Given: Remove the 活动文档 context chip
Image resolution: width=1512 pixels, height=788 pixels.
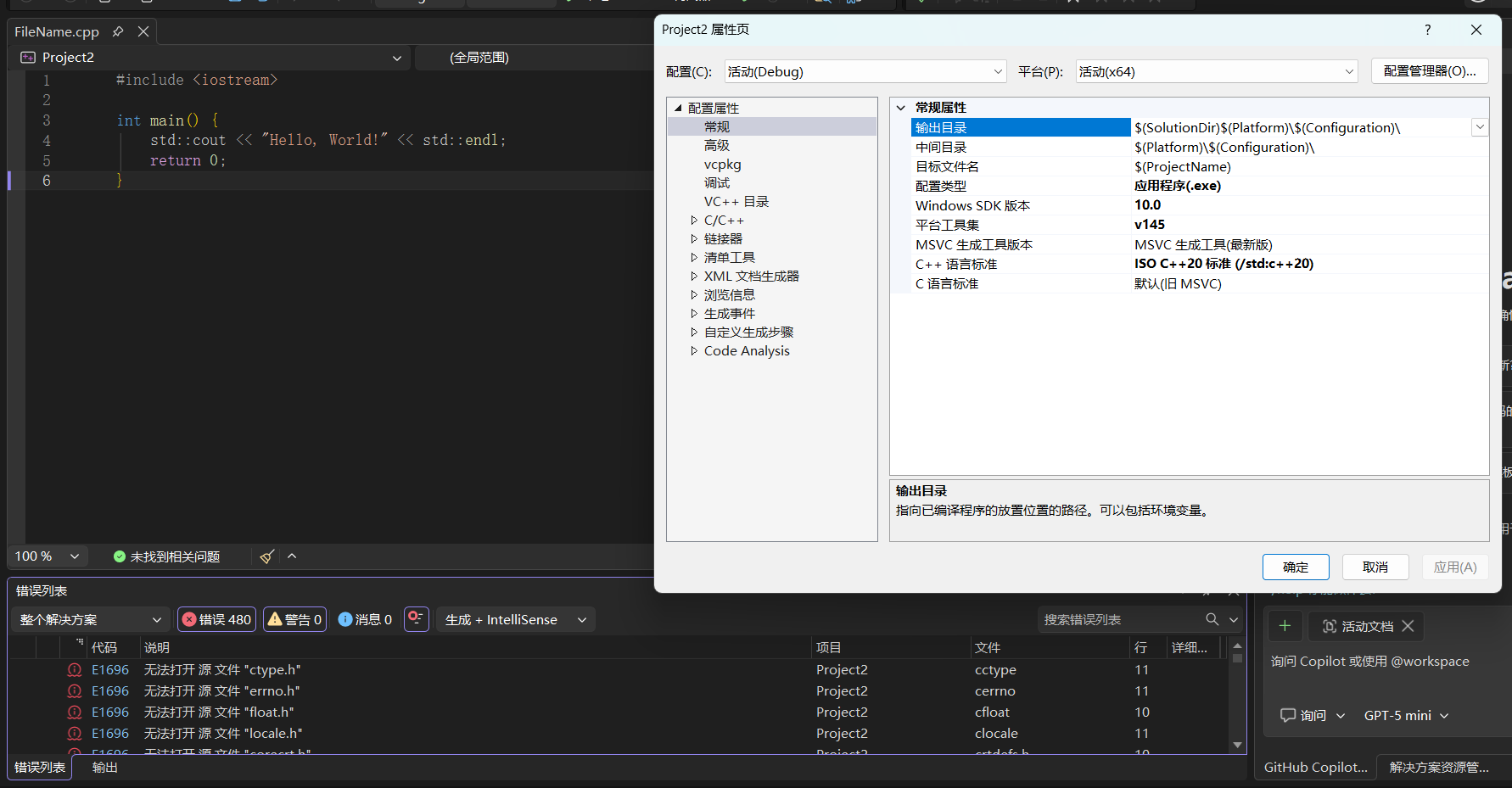Looking at the screenshot, I should pos(1408,626).
